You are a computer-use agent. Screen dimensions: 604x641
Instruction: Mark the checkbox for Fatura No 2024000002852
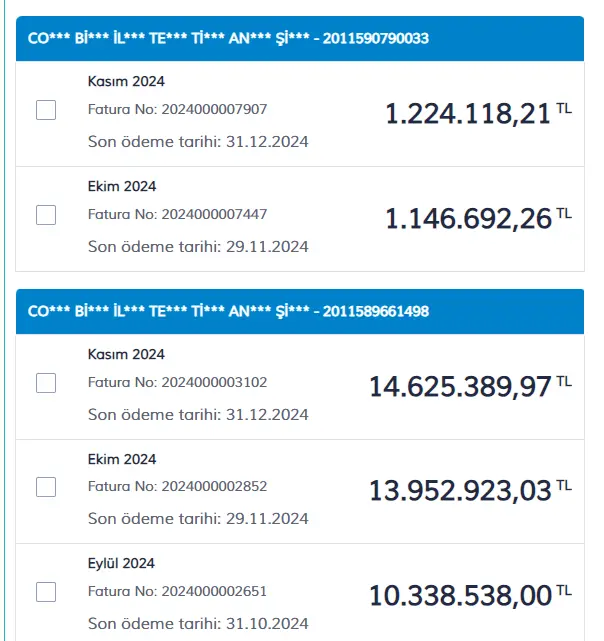coord(46,487)
